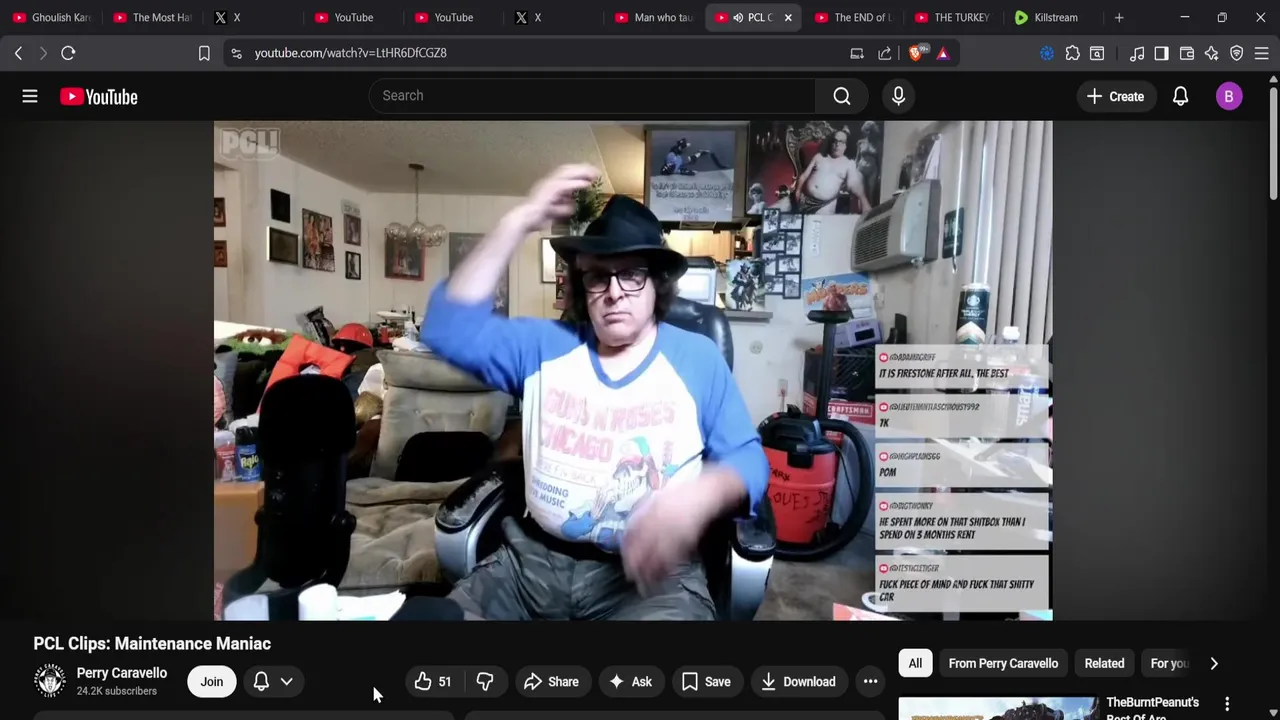Reload the current page

[x=68, y=53]
